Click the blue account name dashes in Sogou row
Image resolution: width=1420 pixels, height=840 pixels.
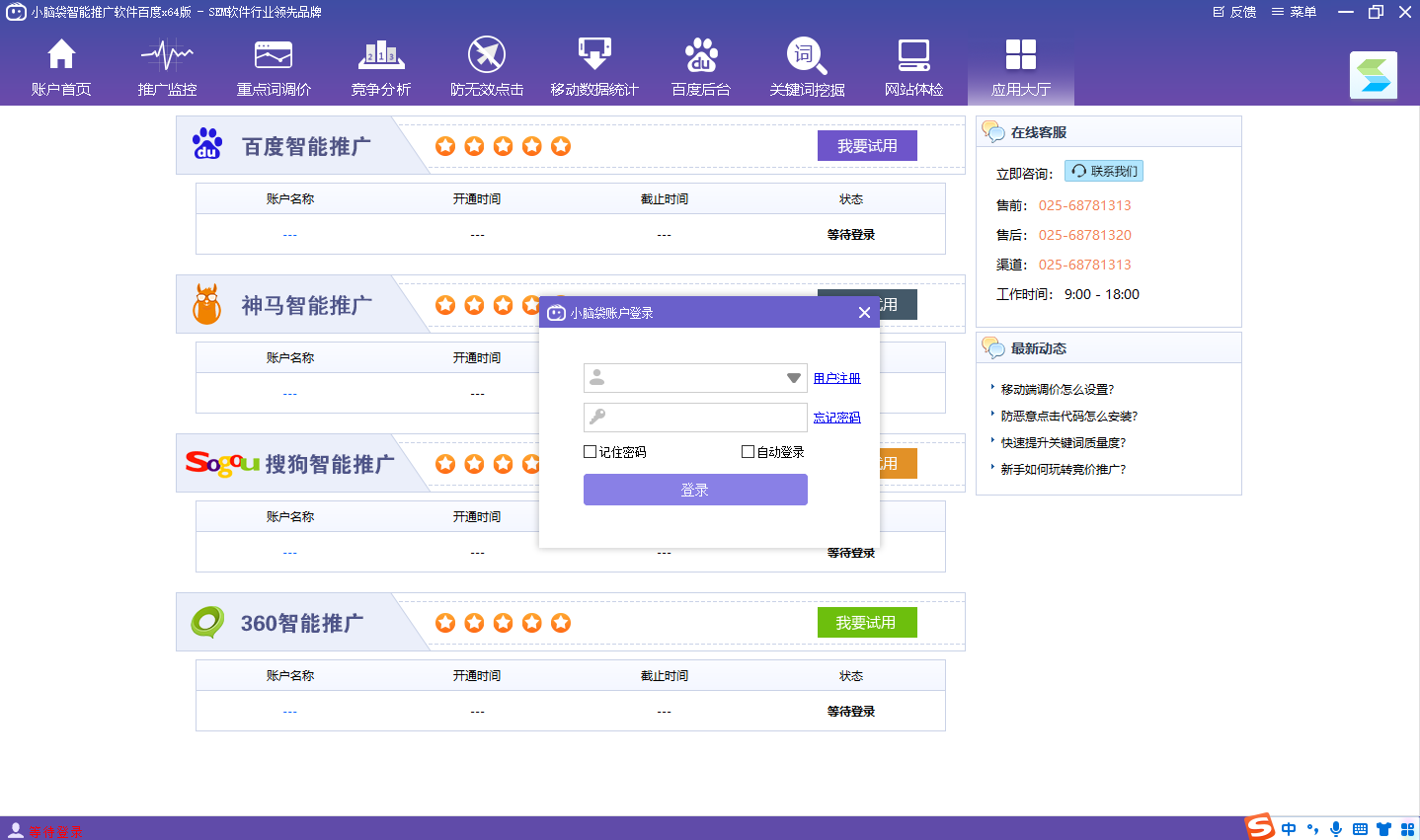[290, 553]
